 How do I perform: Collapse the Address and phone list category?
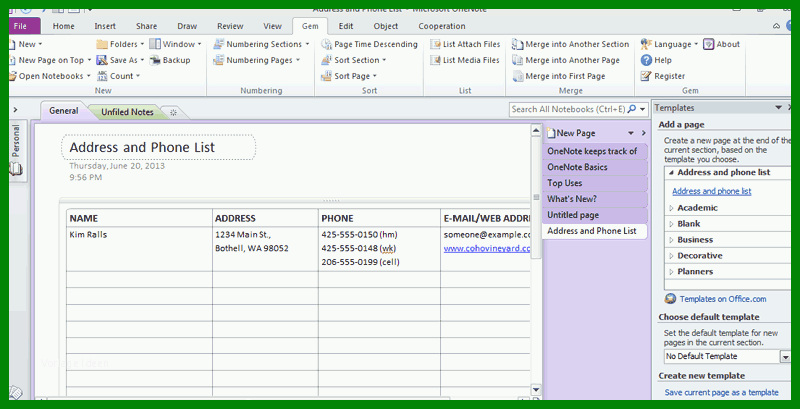click(671, 173)
